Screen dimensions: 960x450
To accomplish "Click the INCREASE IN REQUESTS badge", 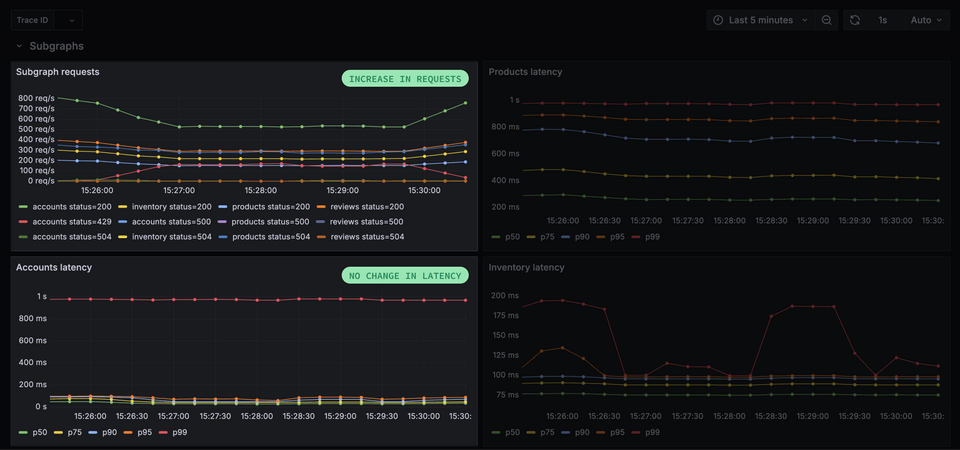I will point(405,78).
